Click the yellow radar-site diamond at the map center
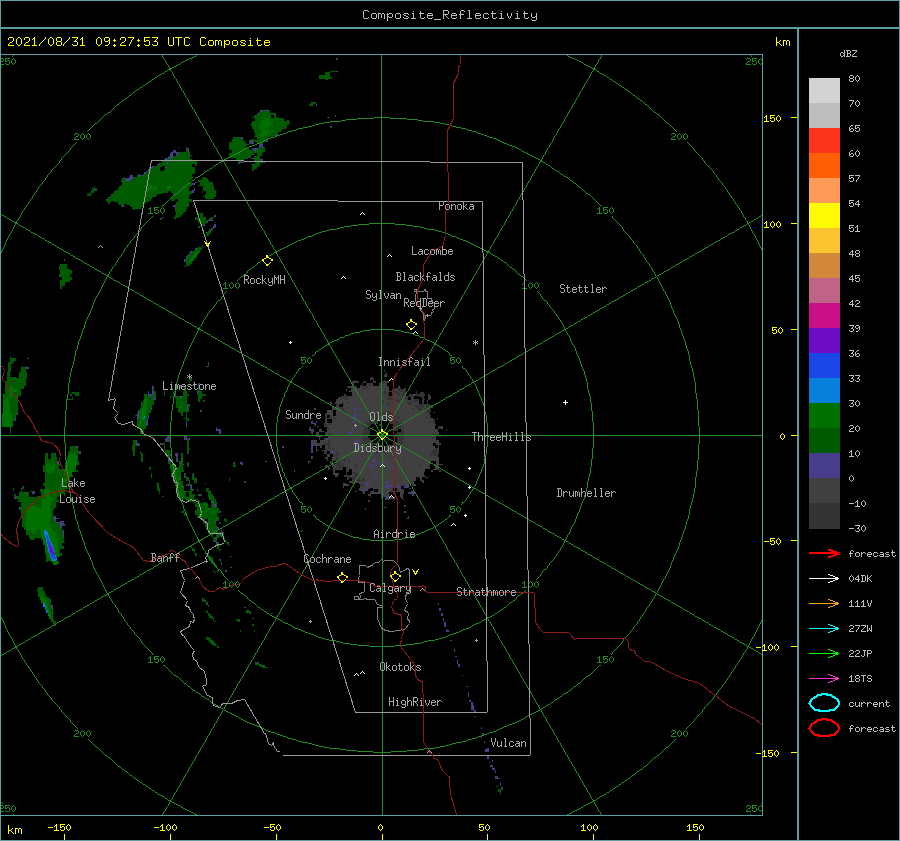 (382, 435)
